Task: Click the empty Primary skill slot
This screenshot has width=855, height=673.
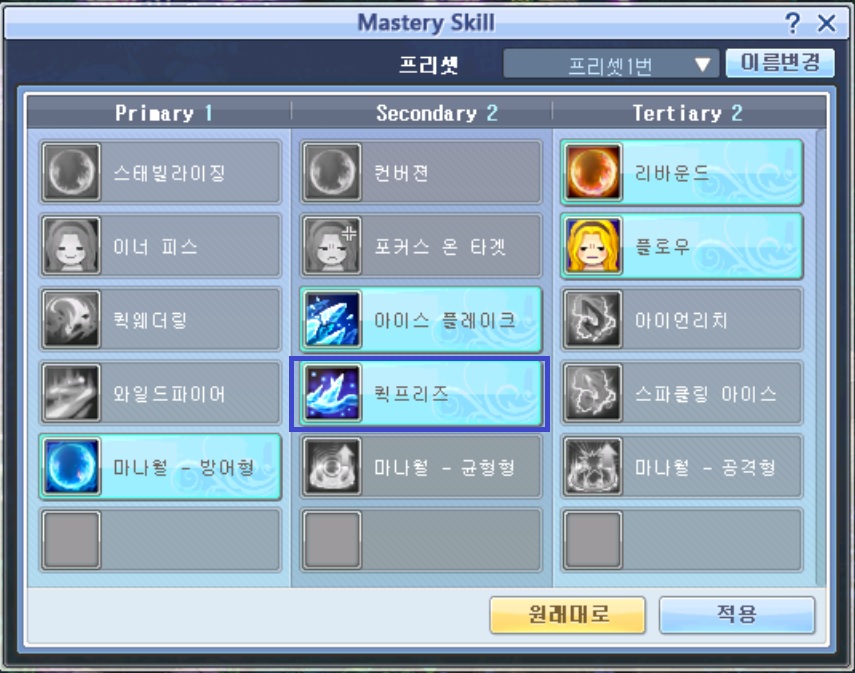Action: click(x=160, y=540)
